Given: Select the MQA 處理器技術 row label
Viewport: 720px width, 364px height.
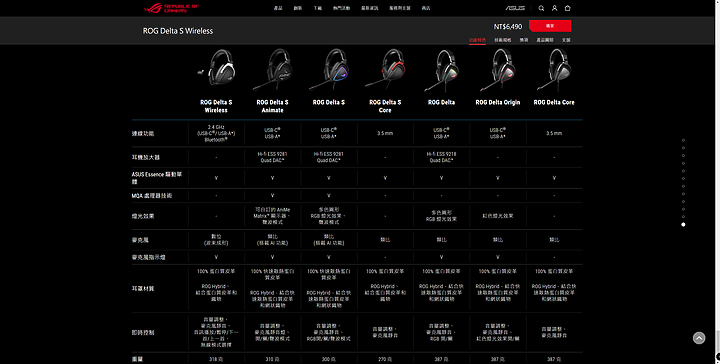Looking at the screenshot, I should [x=152, y=196].
